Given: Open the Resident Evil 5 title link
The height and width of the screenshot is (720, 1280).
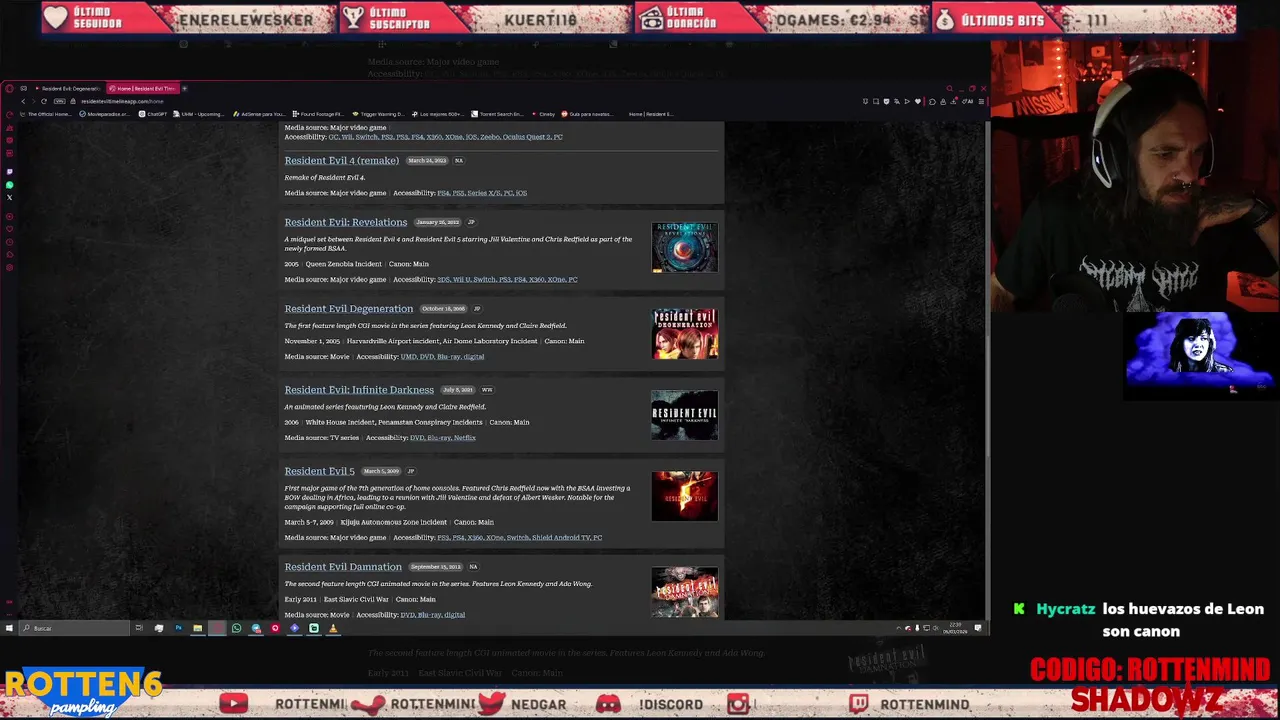Looking at the screenshot, I should click(319, 471).
